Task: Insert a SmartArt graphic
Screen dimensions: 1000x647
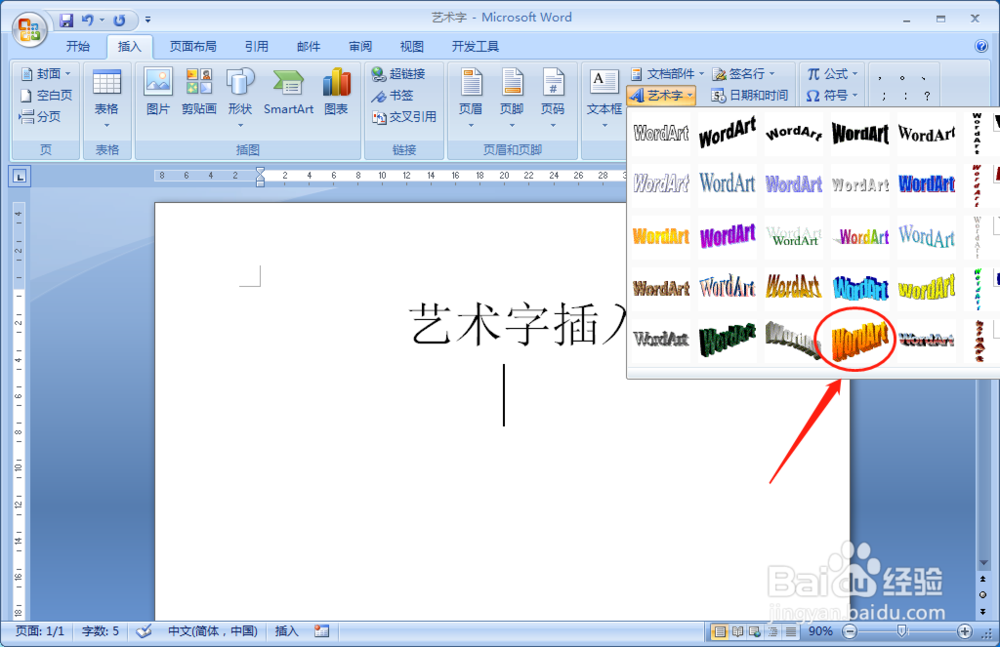Action: pos(288,92)
